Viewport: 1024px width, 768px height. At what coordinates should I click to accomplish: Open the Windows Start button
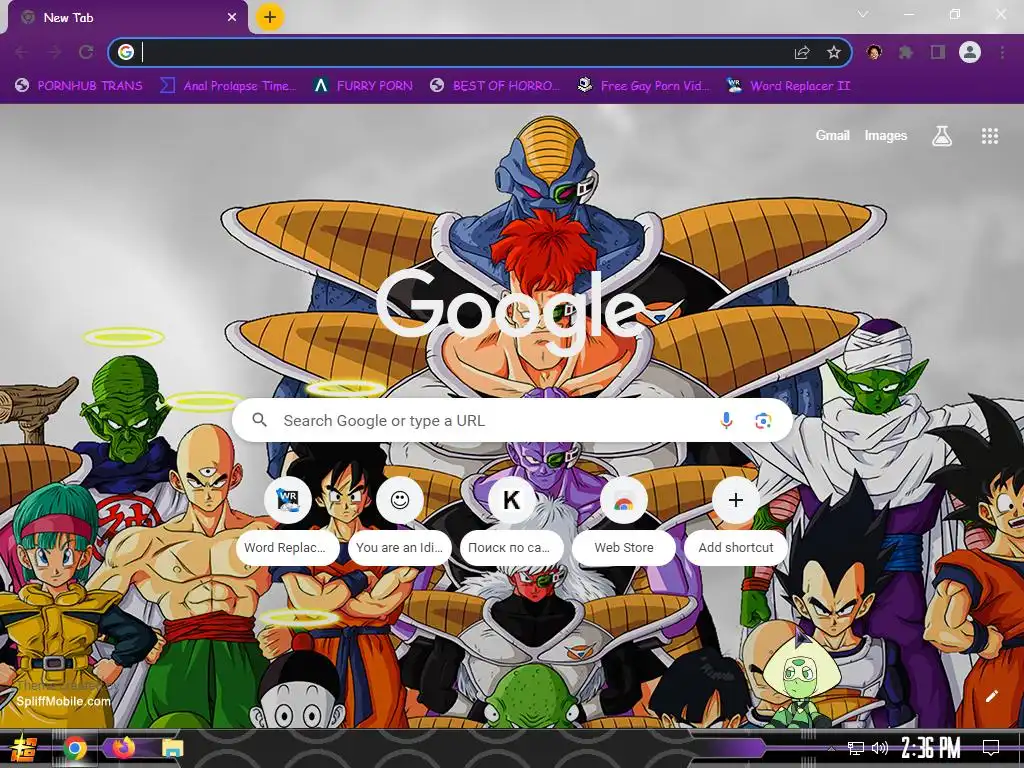pos(23,748)
